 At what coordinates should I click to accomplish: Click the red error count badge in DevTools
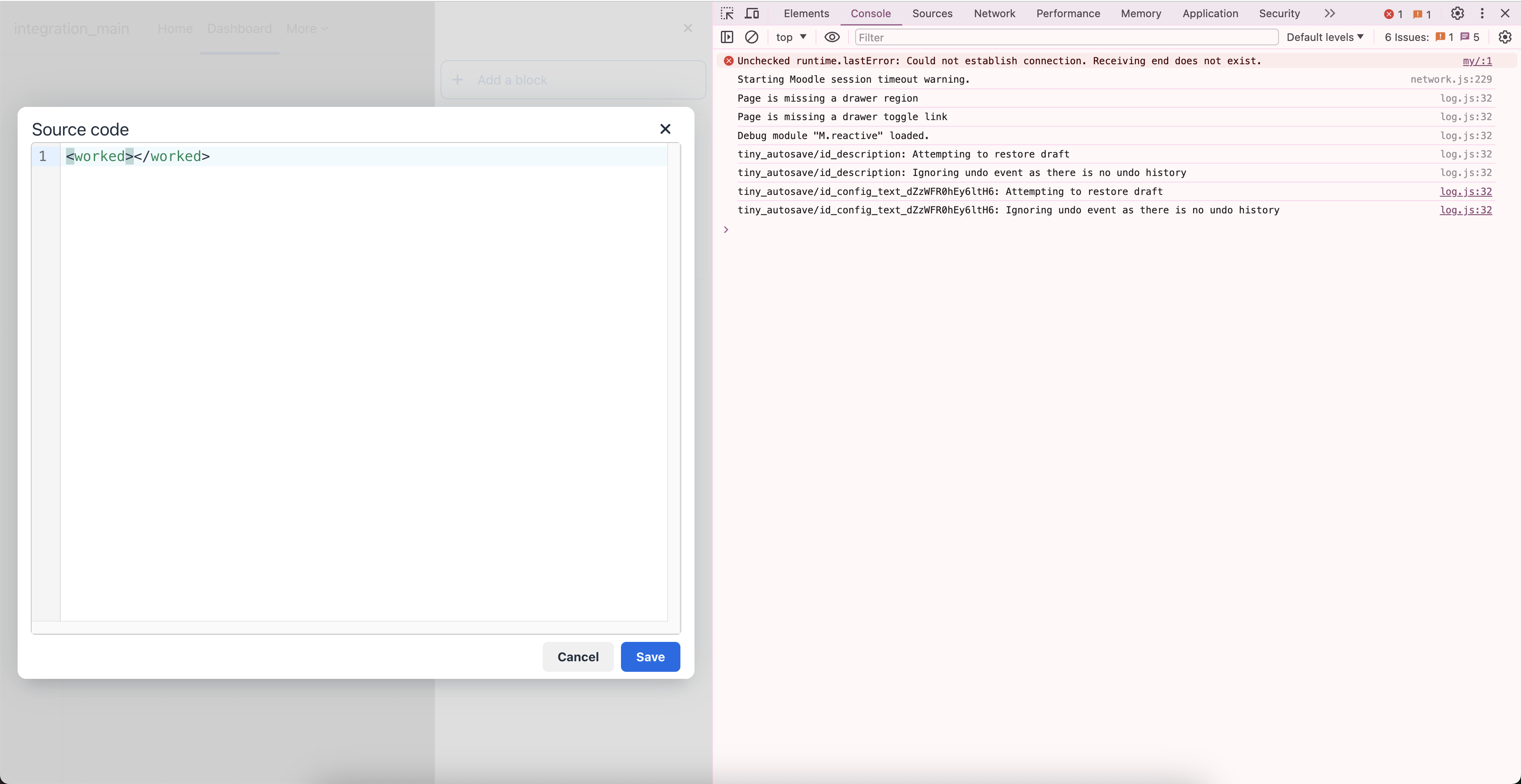point(1393,14)
